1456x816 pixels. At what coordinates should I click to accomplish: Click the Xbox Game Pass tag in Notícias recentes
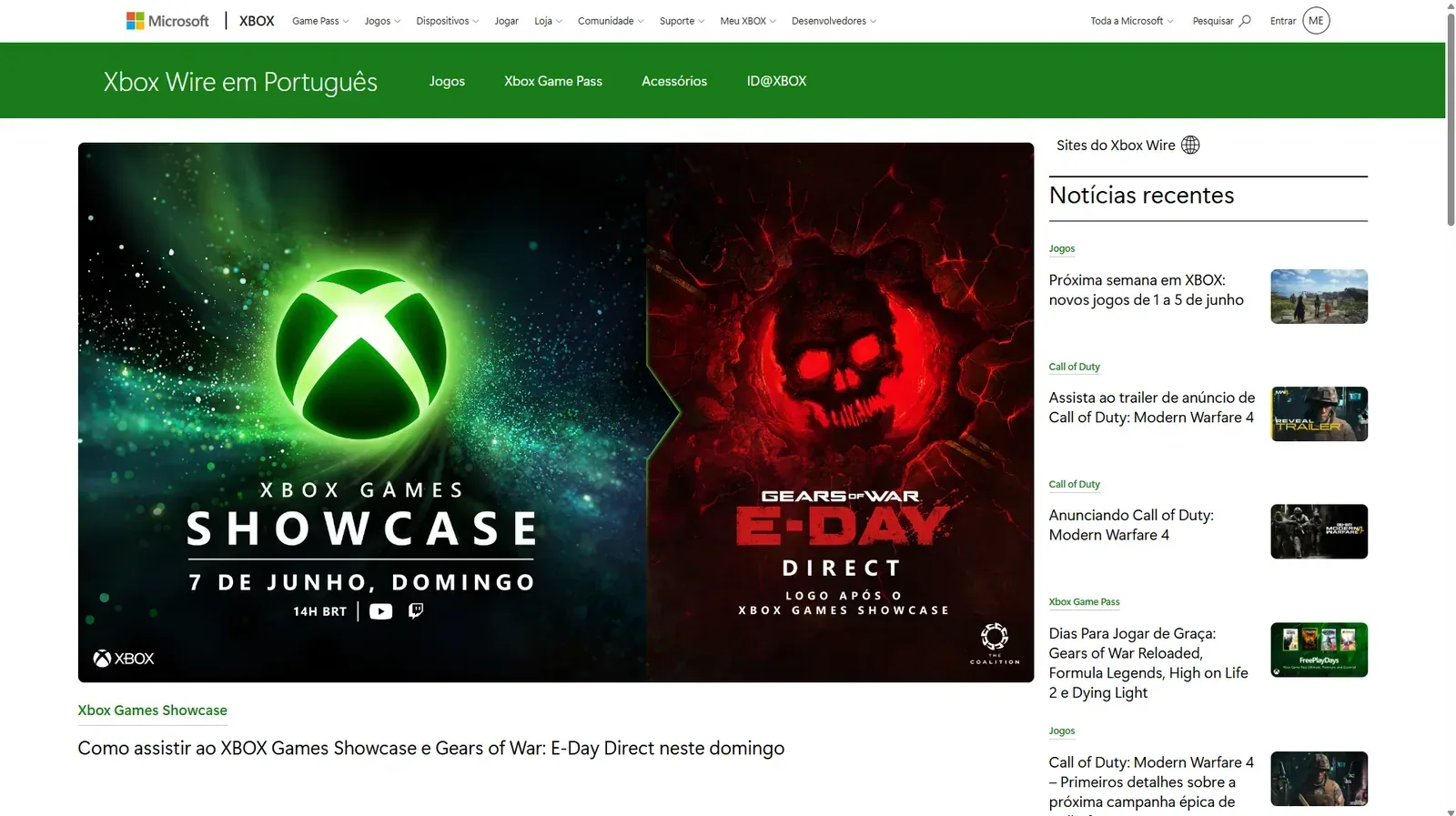coord(1084,601)
